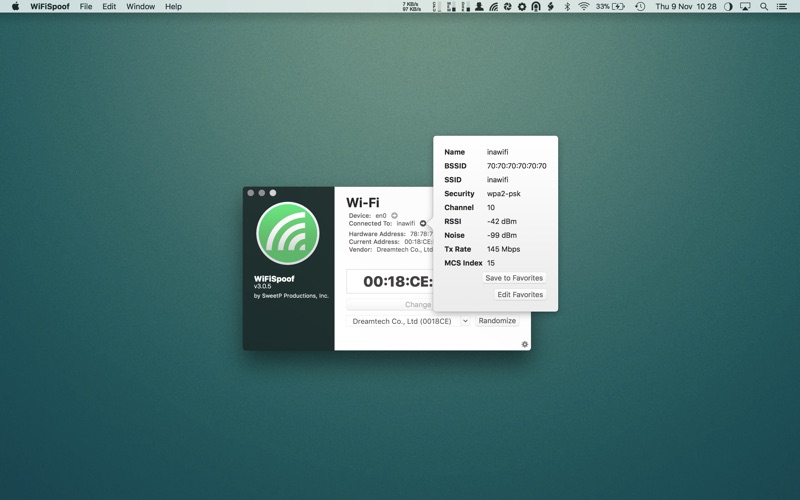Click the MAC address field 00:18:CE
The width and height of the screenshot is (800, 500).
397,282
